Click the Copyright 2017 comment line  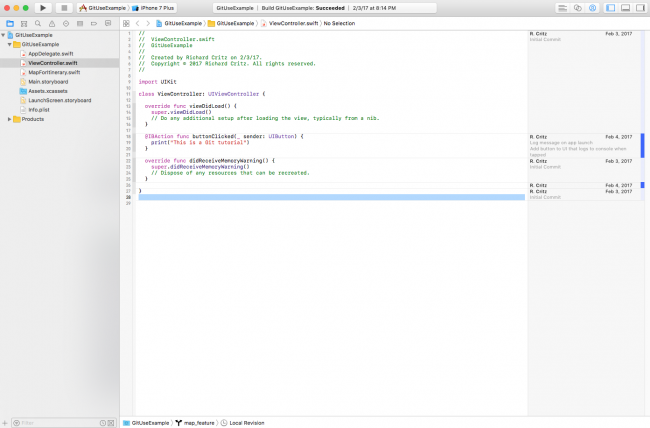coord(227,64)
